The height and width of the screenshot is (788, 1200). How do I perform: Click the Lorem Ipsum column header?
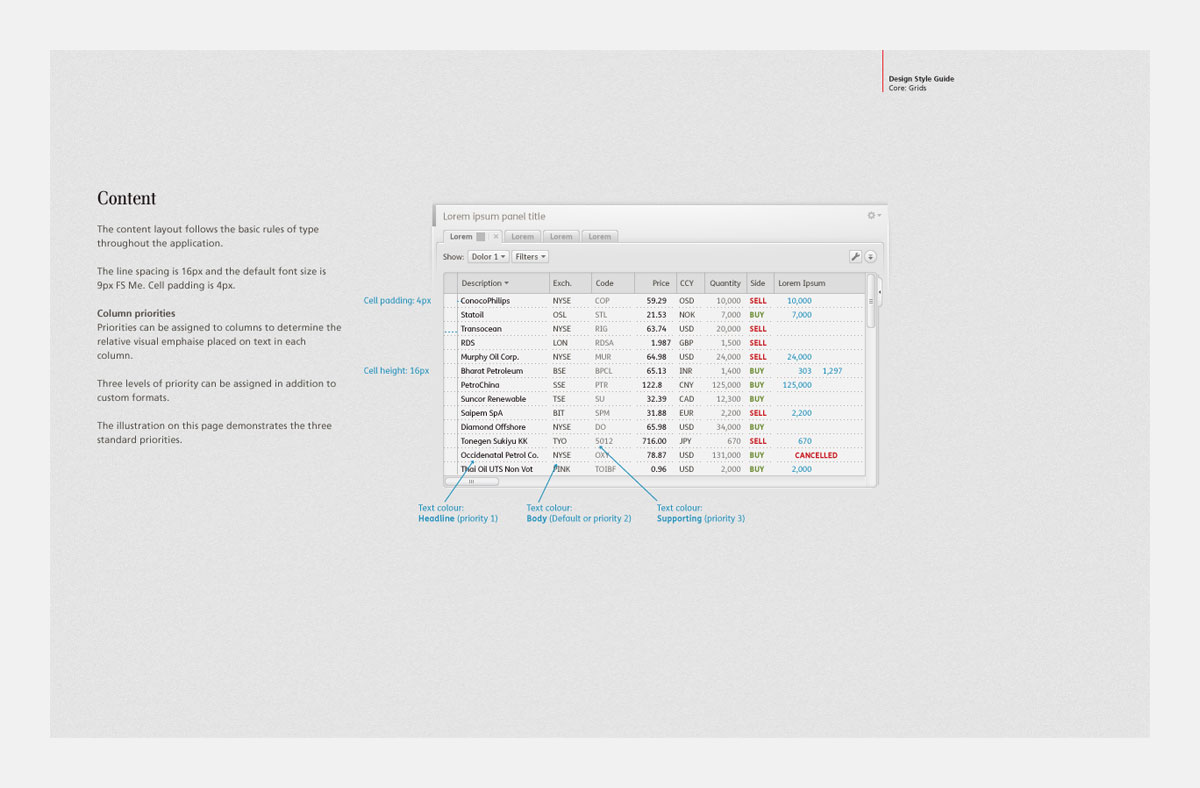point(819,283)
